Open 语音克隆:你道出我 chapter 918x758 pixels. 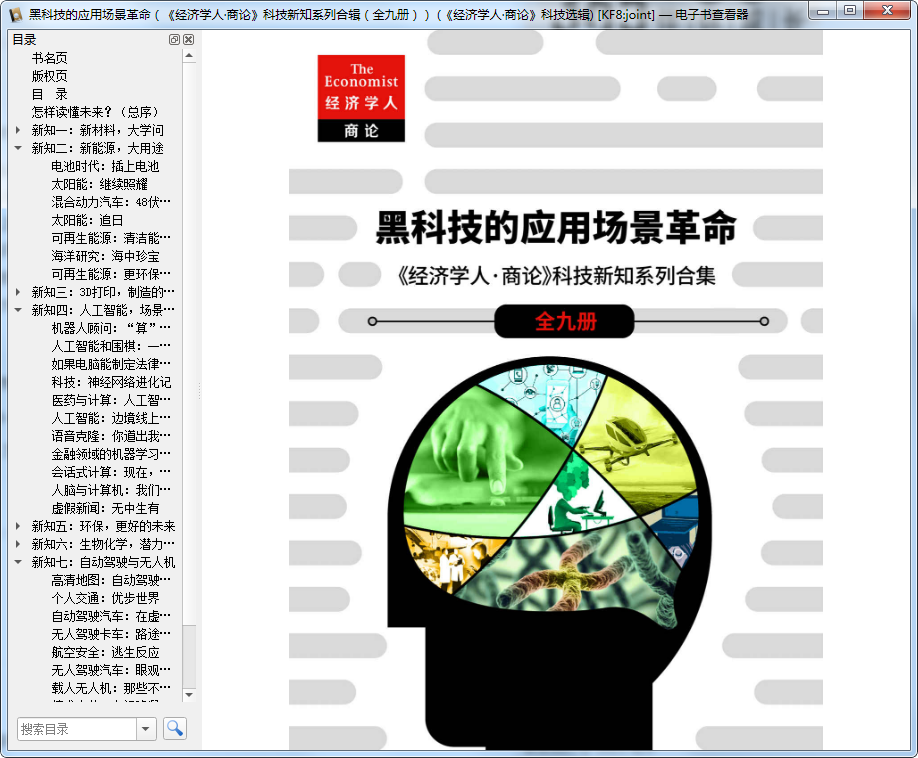coord(111,436)
